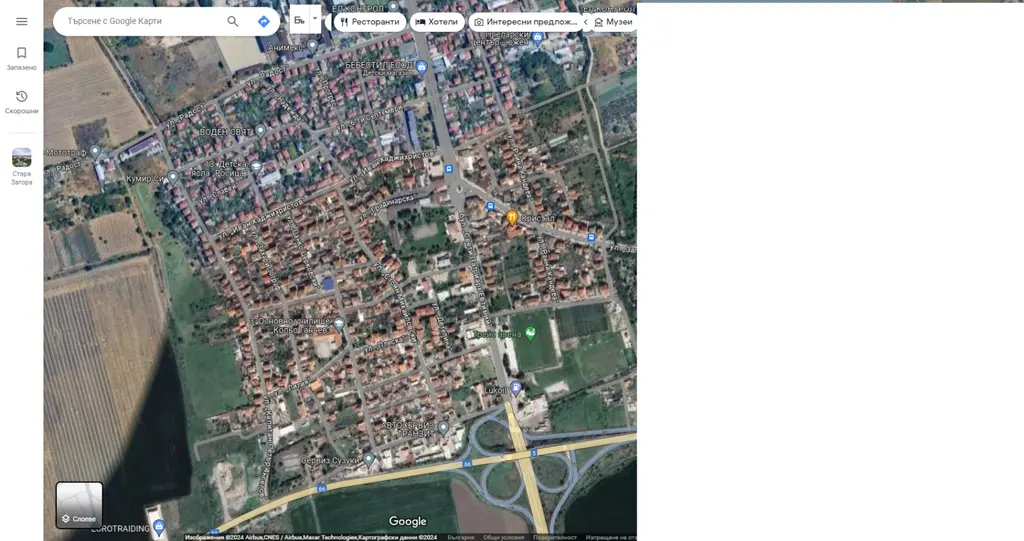Image resolution: width=1024 pixels, height=541 pixels.
Task: Filter by the Ресторанти chip
Action: [369, 21]
